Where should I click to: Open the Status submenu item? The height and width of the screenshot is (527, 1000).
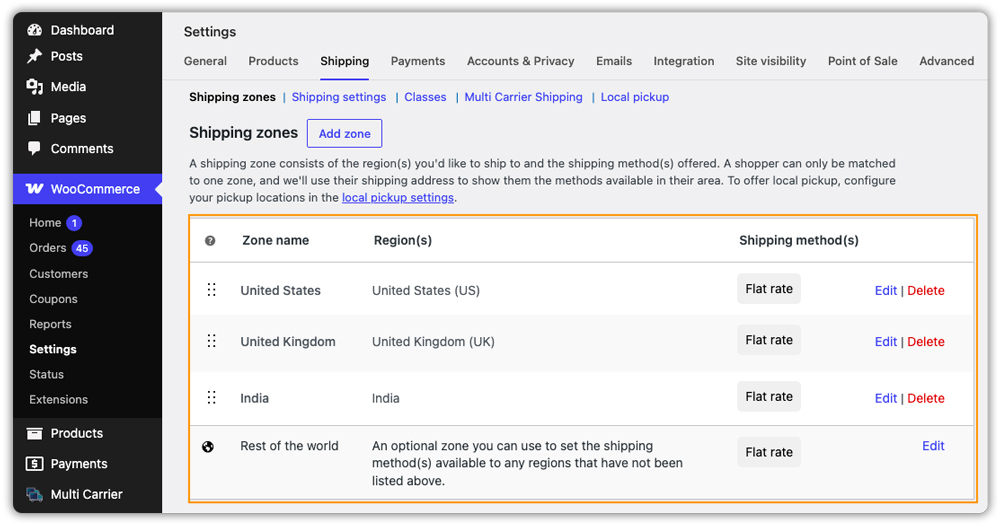[x=47, y=375]
